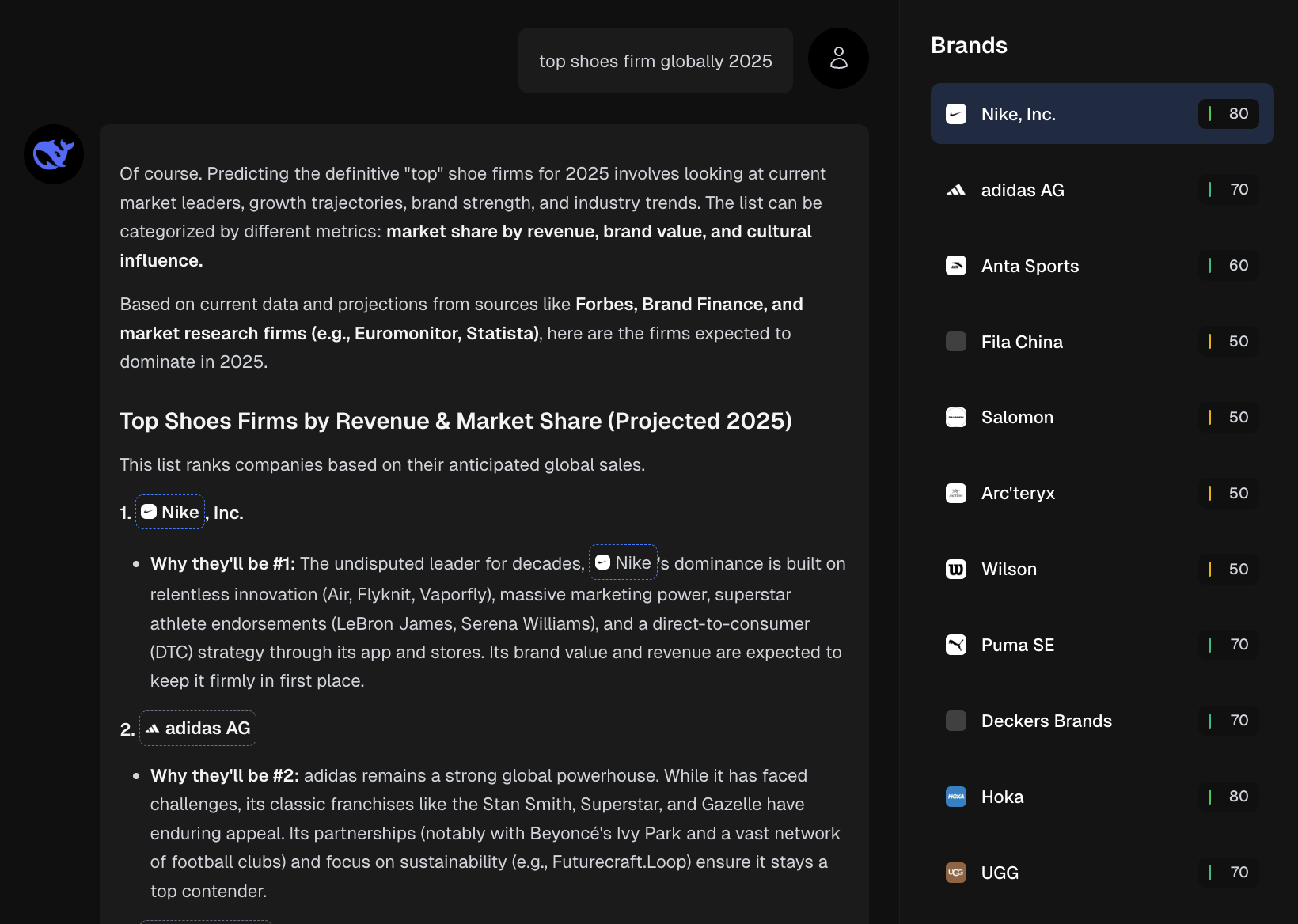Click Puma SE's 70 score badge
Image resolution: width=1298 pixels, height=924 pixels.
point(1228,645)
